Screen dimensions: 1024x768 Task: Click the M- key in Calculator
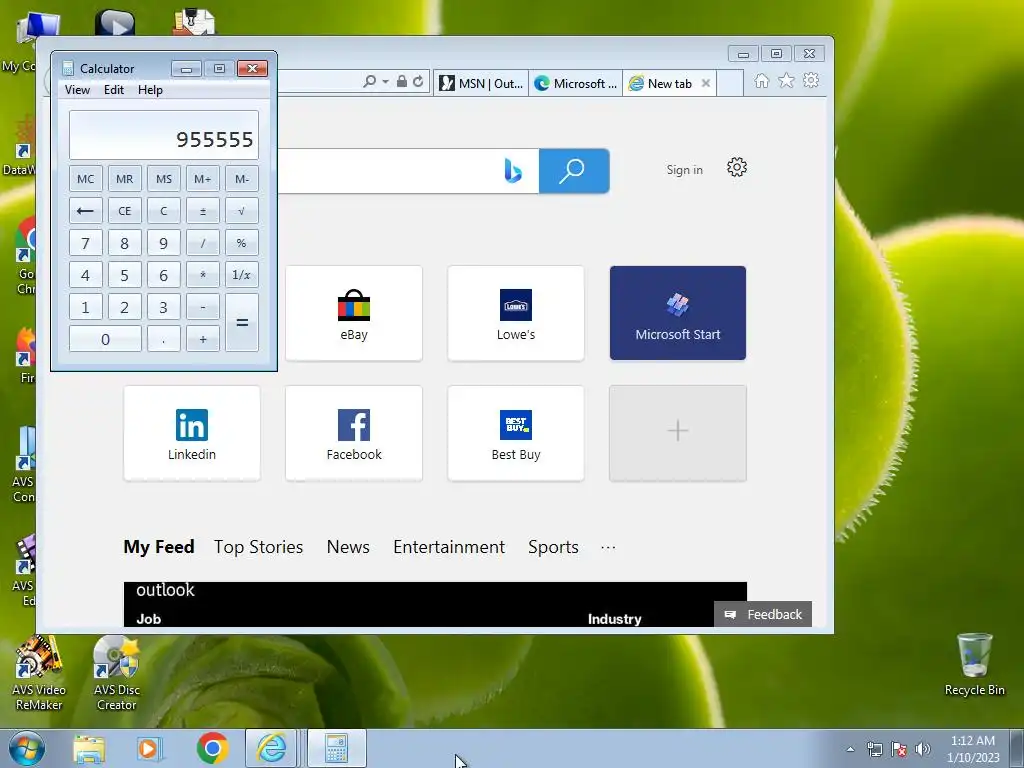point(242,179)
